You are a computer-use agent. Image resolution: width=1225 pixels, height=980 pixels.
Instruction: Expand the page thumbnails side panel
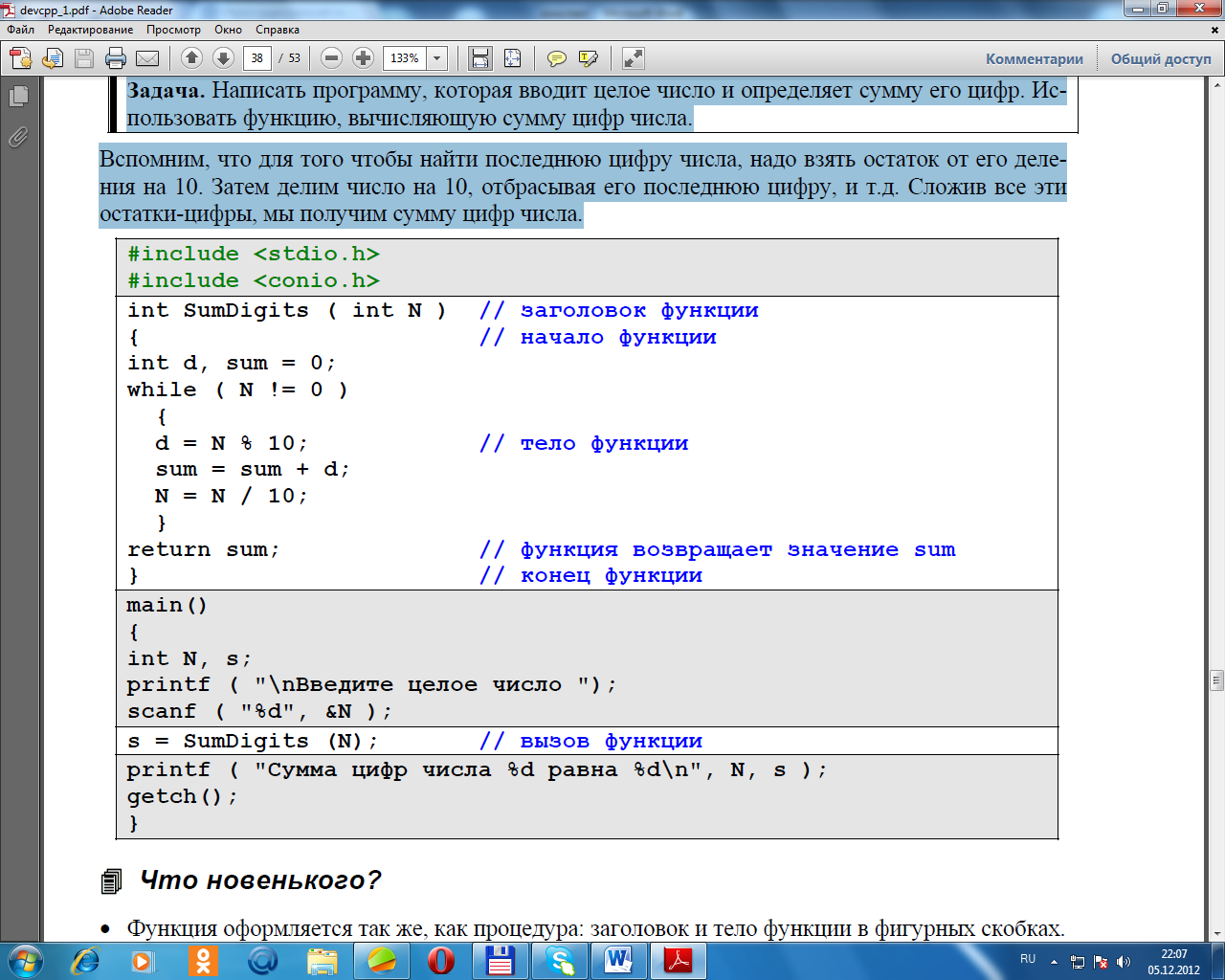pyautogui.click(x=18, y=97)
